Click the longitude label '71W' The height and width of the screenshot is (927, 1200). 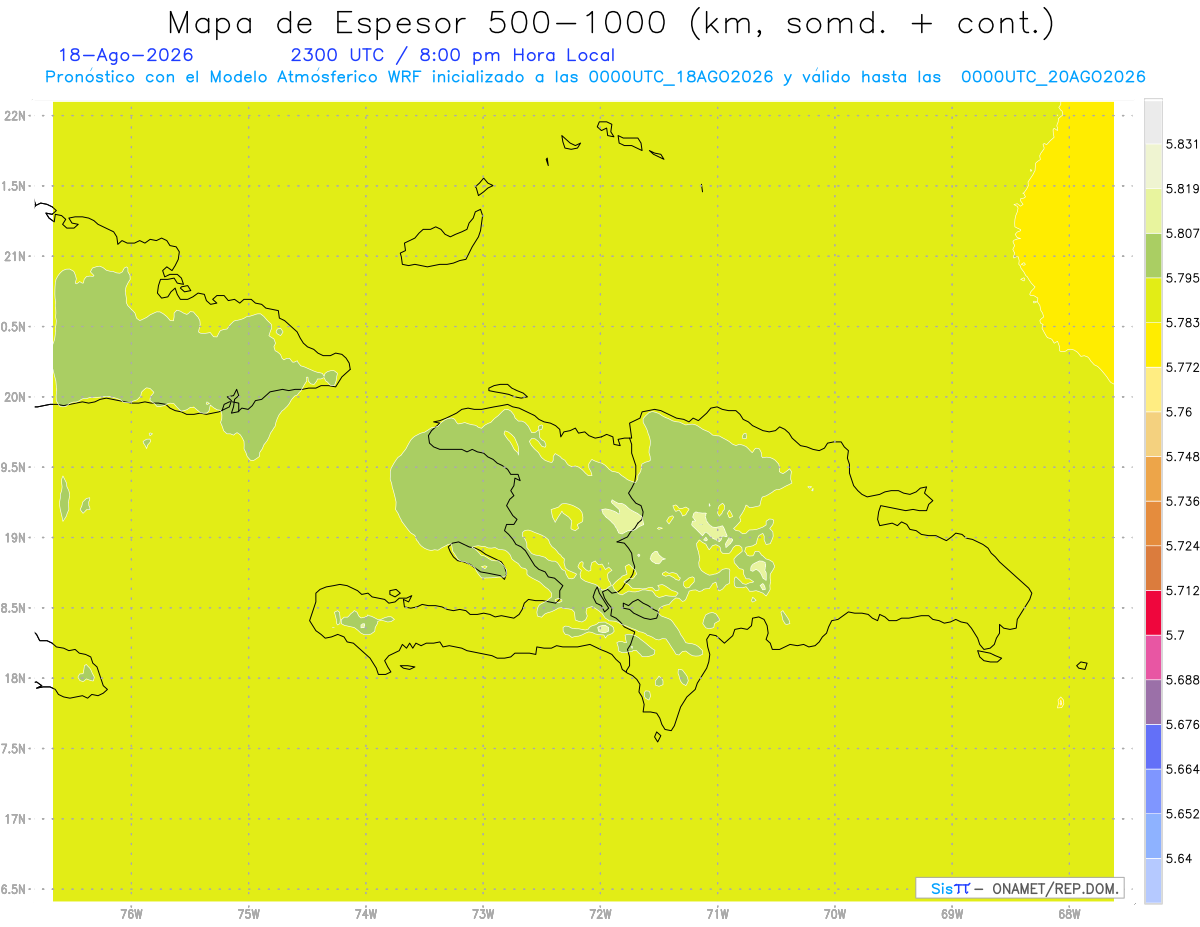click(x=717, y=914)
